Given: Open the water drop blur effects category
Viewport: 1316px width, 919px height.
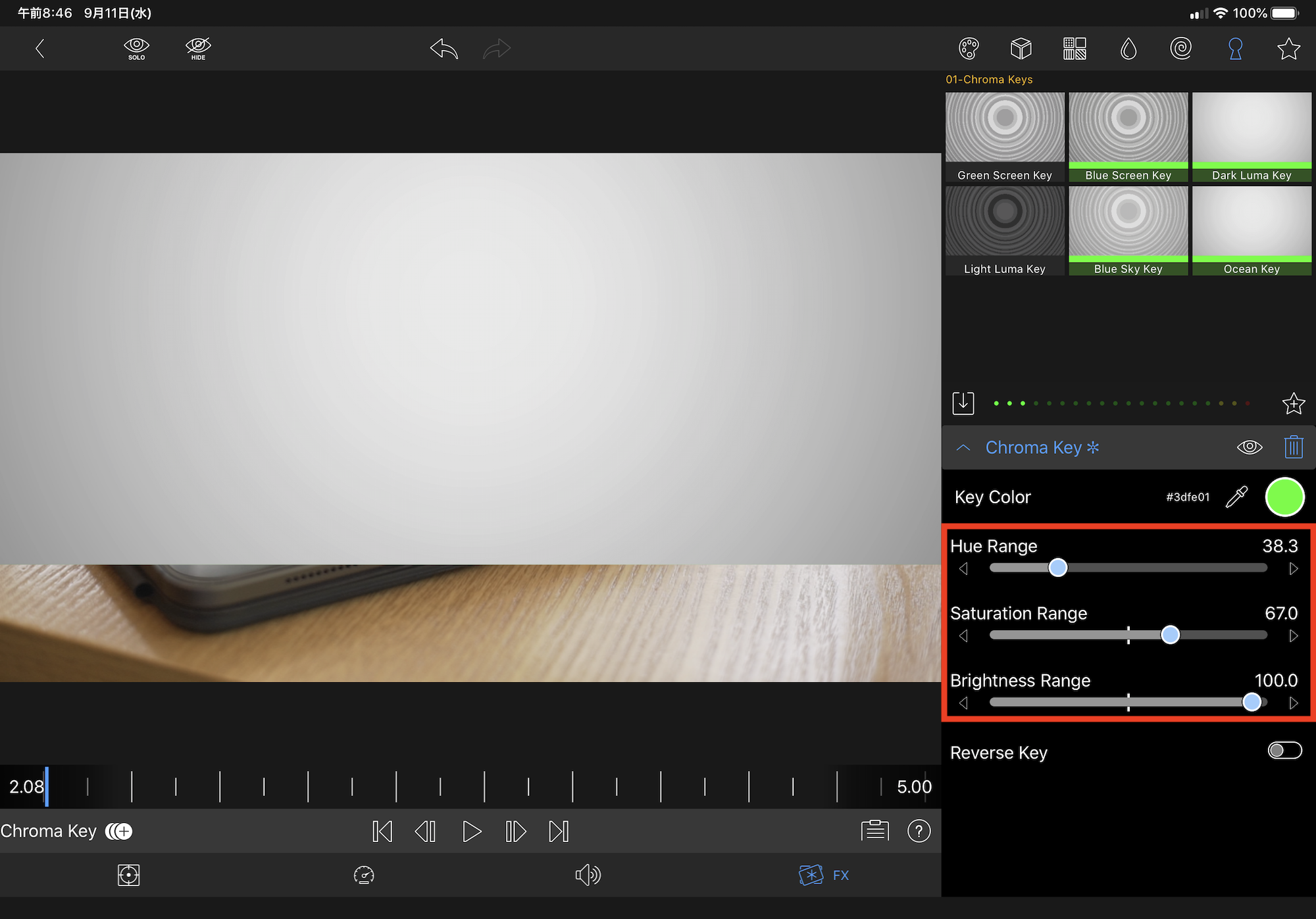Looking at the screenshot, I should click(x=1128, y=48).
